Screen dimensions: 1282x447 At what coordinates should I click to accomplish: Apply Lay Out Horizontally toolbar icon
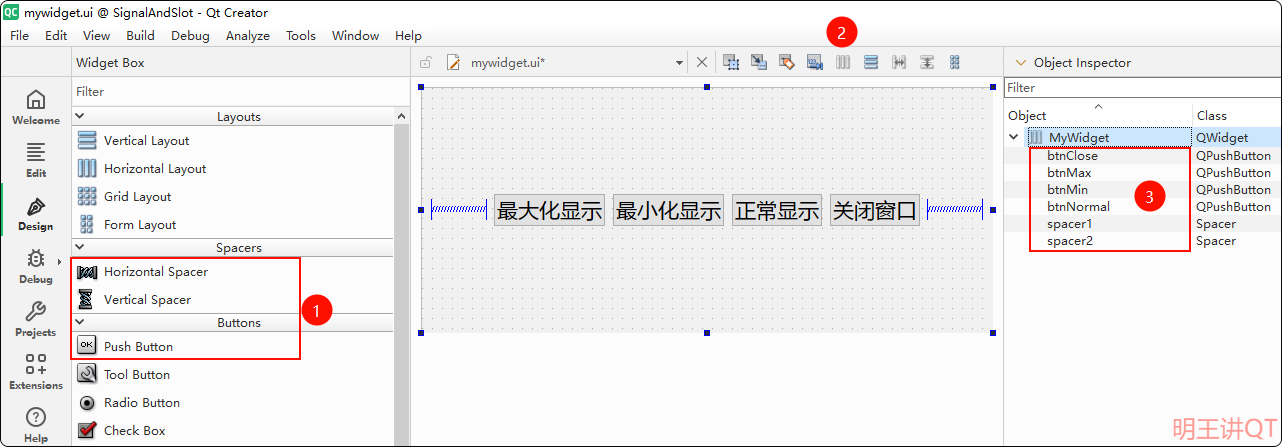[x=843, y=62]
